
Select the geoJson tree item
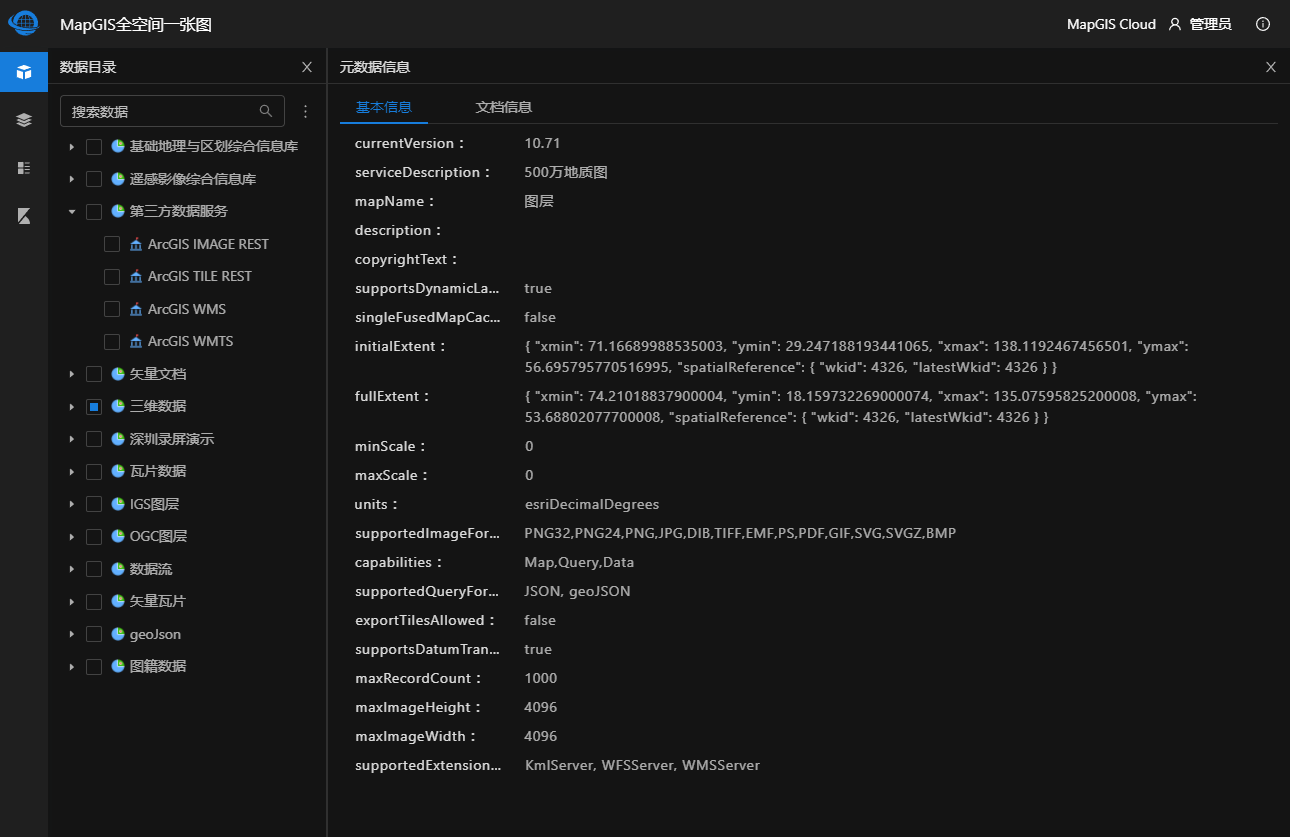coord(155,634)
